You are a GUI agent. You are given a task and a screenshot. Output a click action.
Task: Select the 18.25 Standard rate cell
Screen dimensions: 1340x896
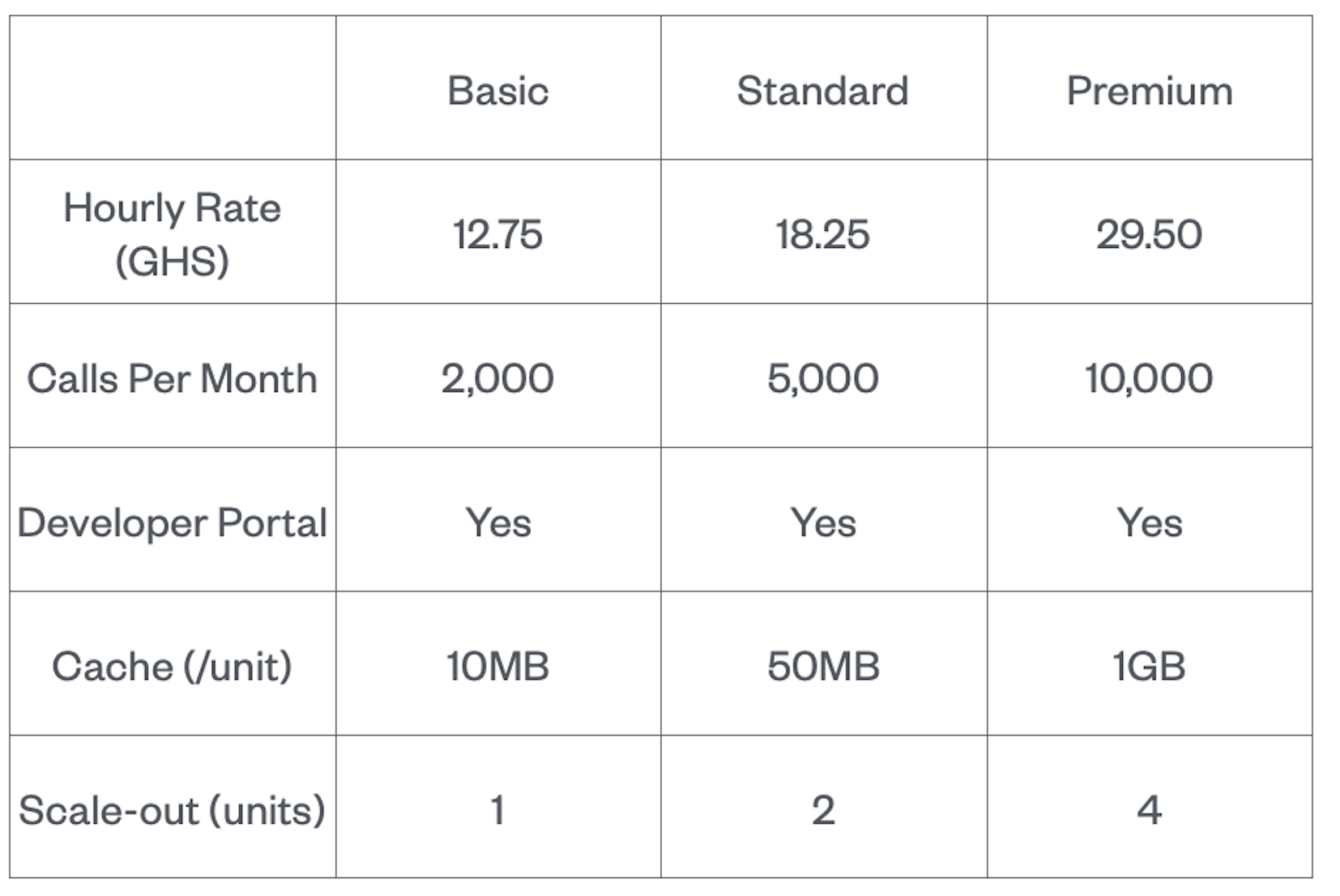pyautogui.click(x=822, y=234)
